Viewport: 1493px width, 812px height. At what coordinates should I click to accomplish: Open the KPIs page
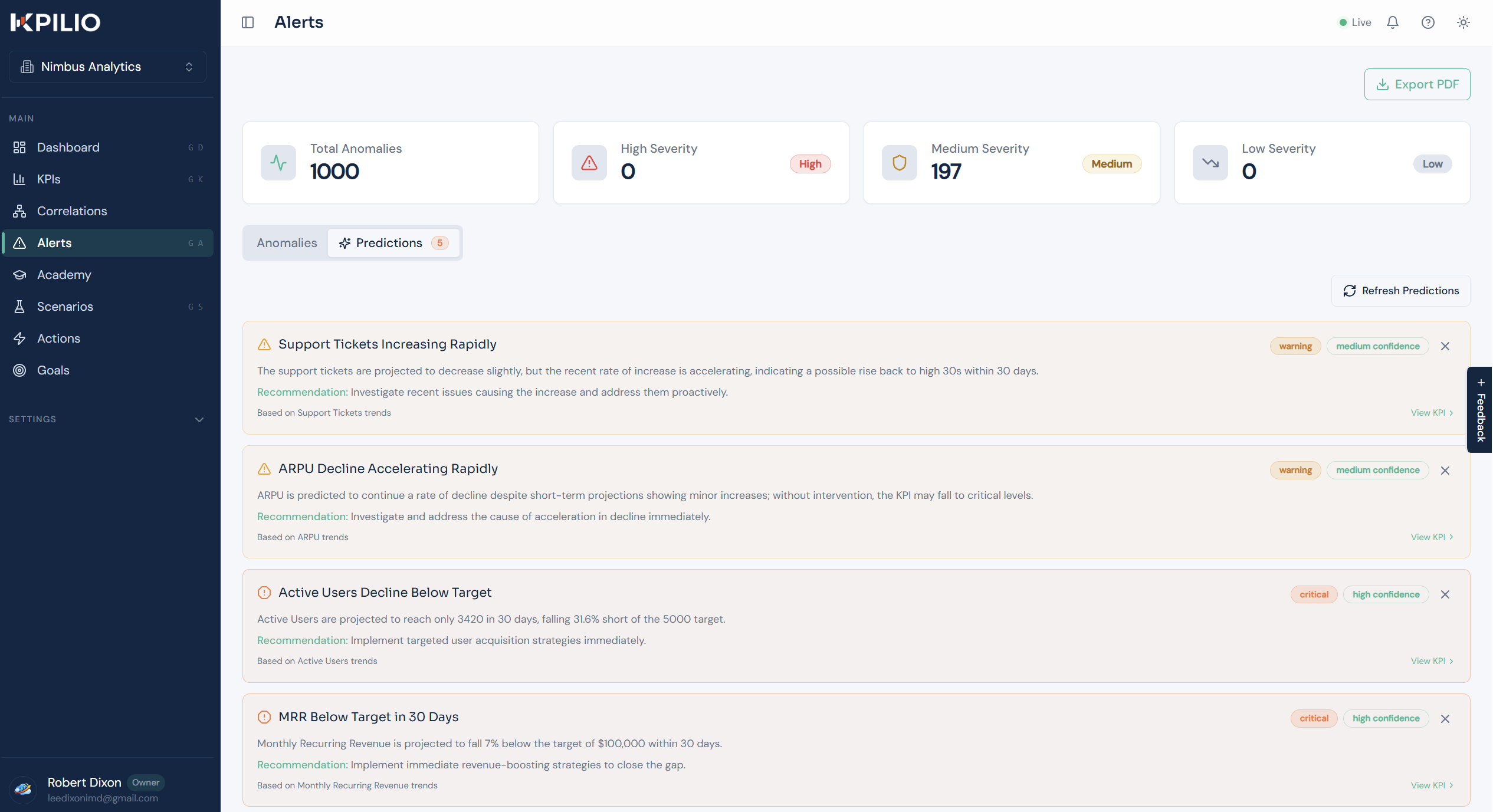pos(107,179)
